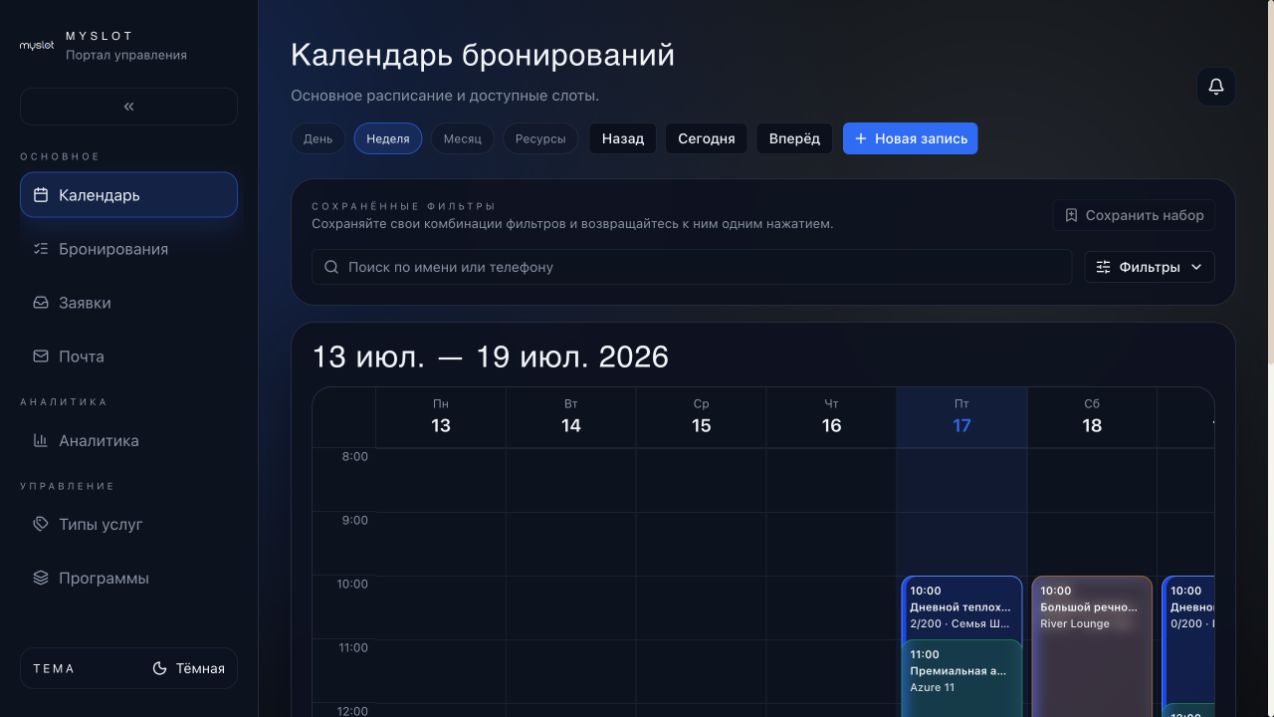Select Wednesday 15 column header

701,417
